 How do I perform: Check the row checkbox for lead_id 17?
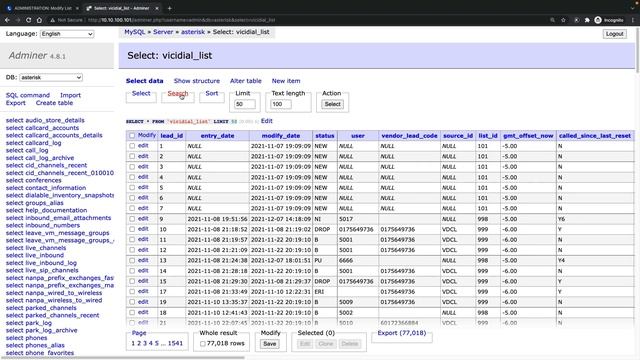click(x=132, y=292)
